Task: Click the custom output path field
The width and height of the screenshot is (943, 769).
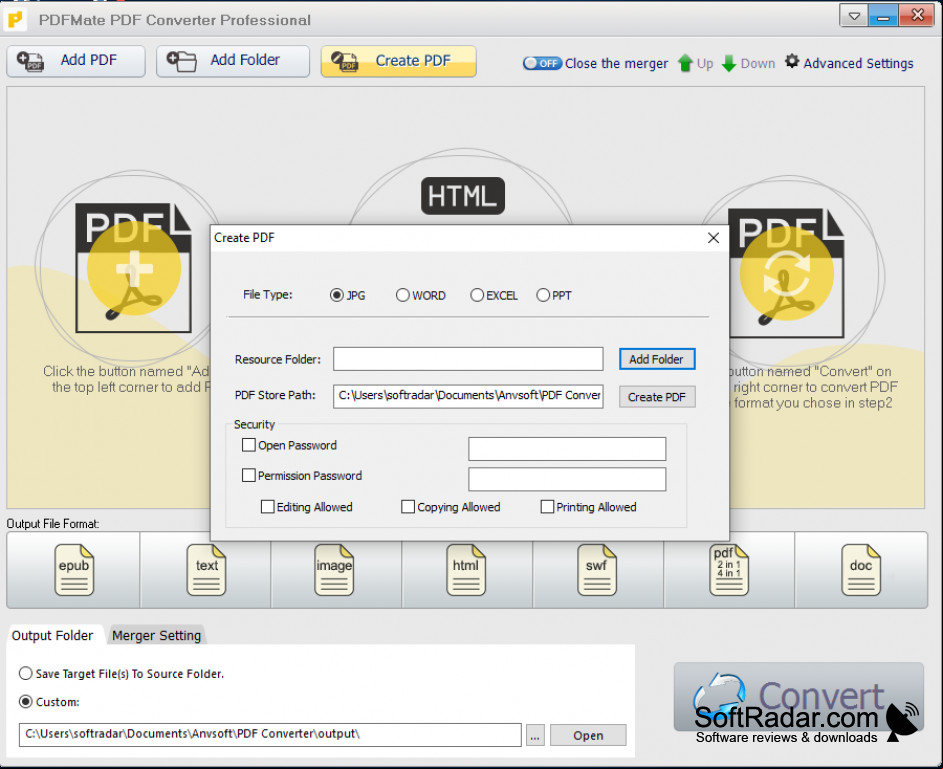Action: 270,734
